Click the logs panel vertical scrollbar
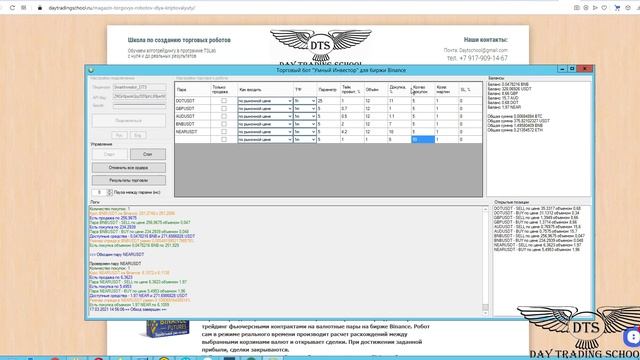 click(485, 260)
